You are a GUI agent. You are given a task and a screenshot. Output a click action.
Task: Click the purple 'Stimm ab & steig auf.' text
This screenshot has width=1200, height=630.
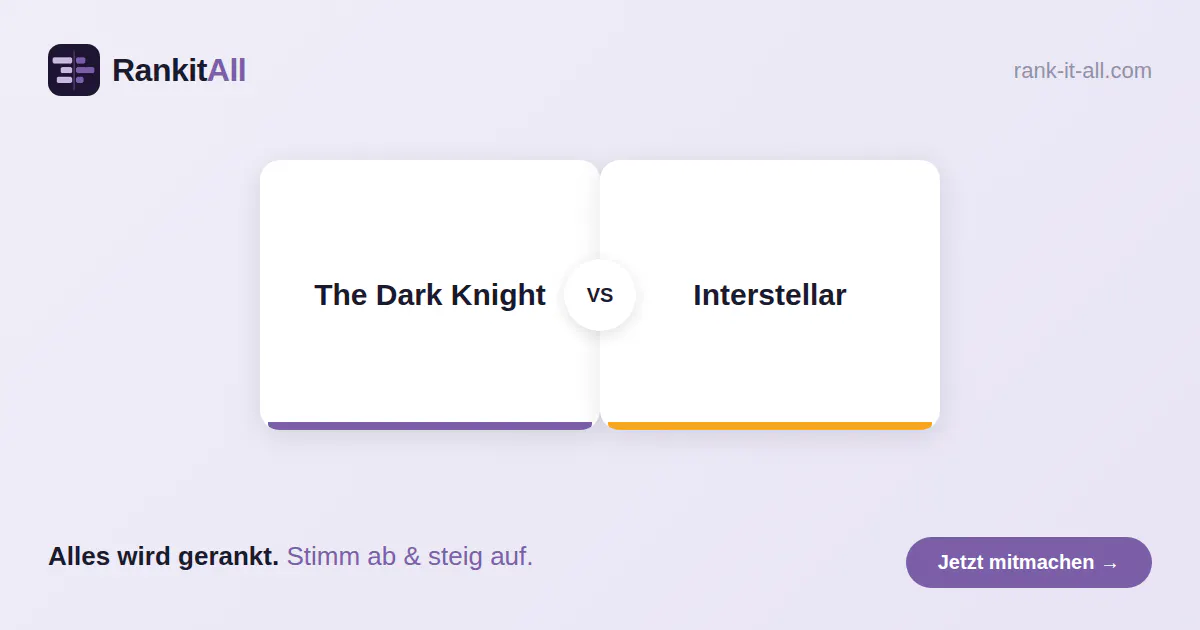[410, 557]
